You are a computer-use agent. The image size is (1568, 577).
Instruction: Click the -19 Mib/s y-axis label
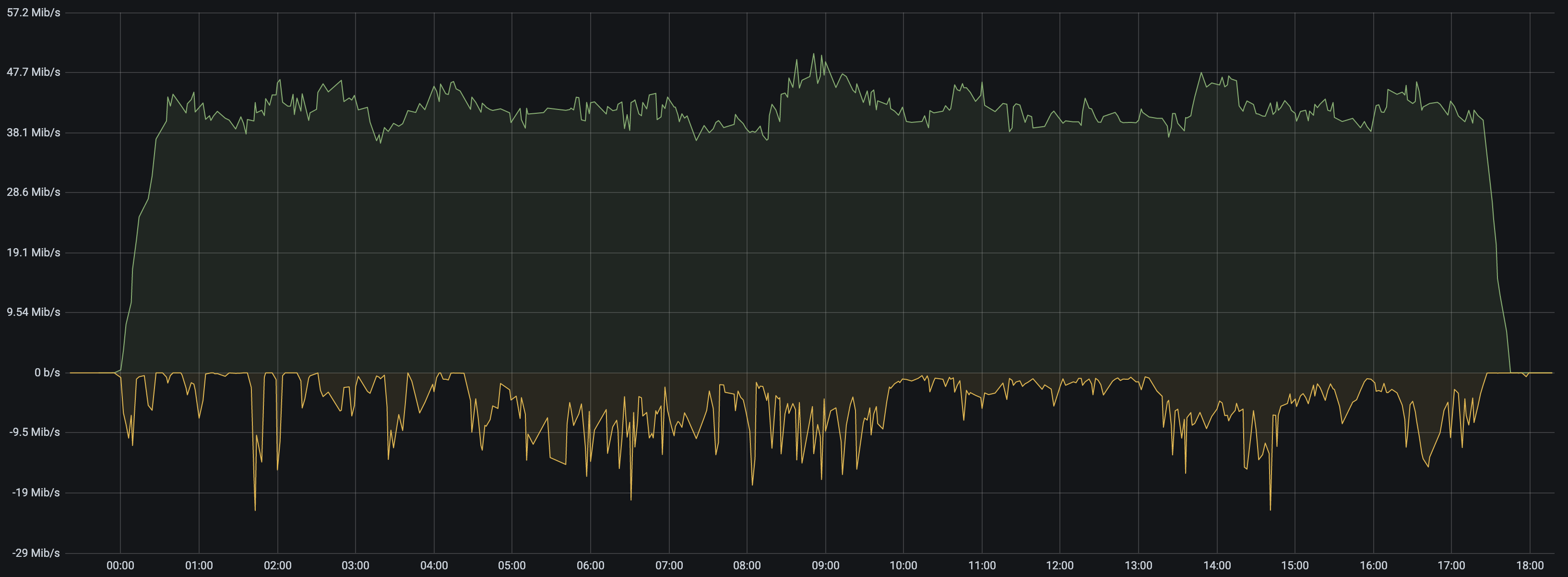[x=36, y=493]
